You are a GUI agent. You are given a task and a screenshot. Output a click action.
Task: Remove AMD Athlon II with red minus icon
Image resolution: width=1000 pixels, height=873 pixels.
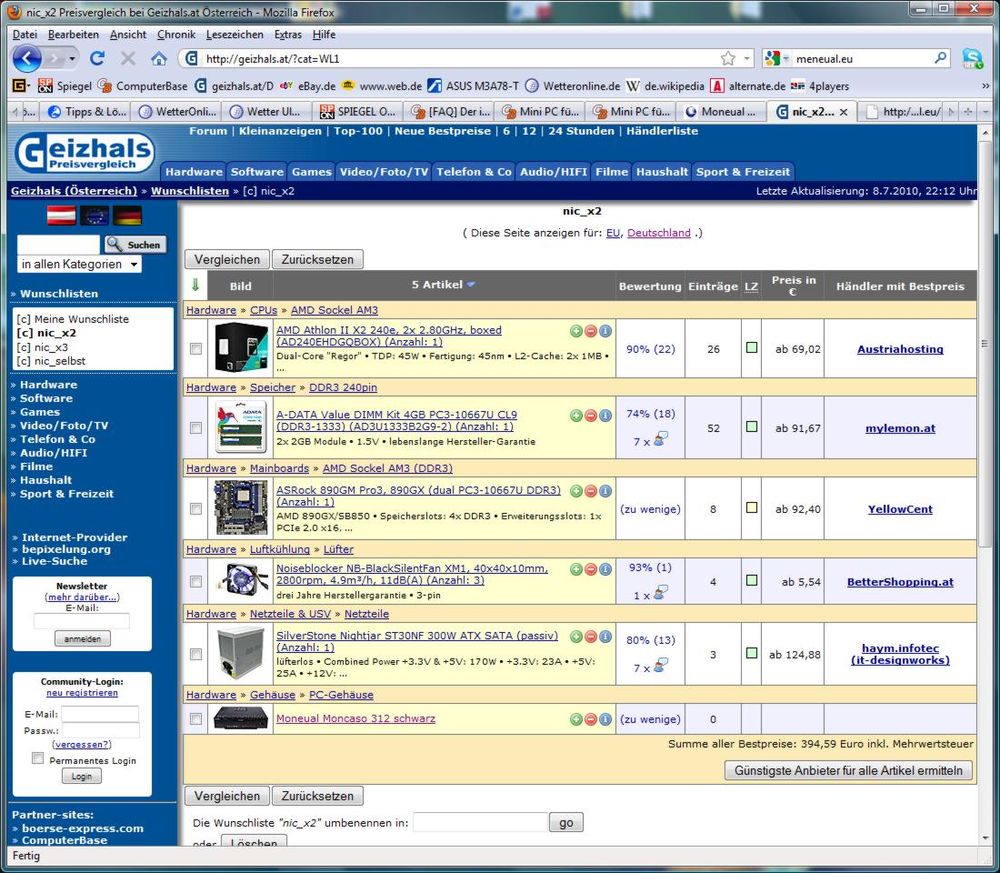coord(591,330)
